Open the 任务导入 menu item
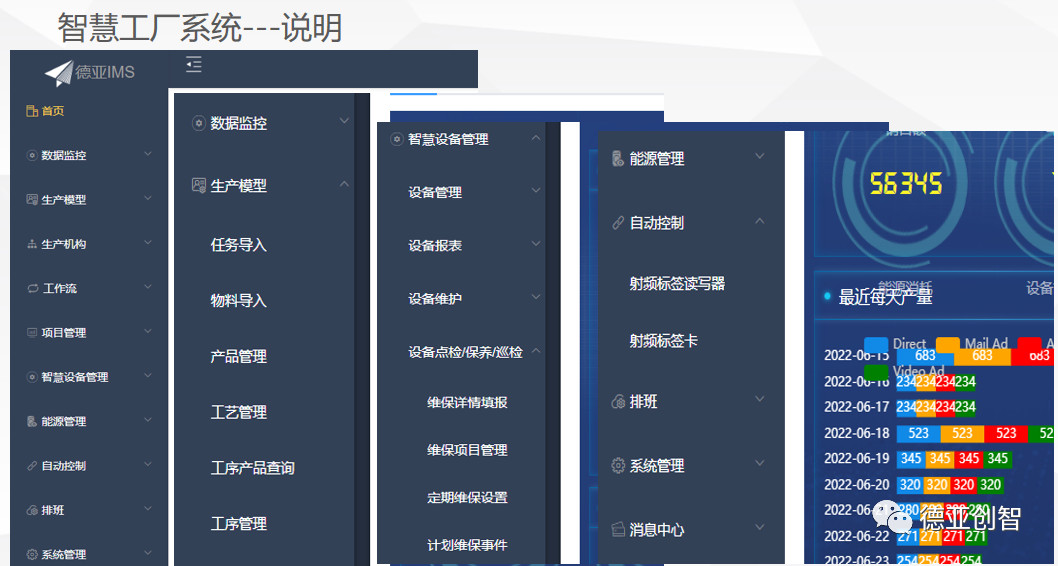Viewport: 1058px width, 566px height. click(x=238, y=245)
